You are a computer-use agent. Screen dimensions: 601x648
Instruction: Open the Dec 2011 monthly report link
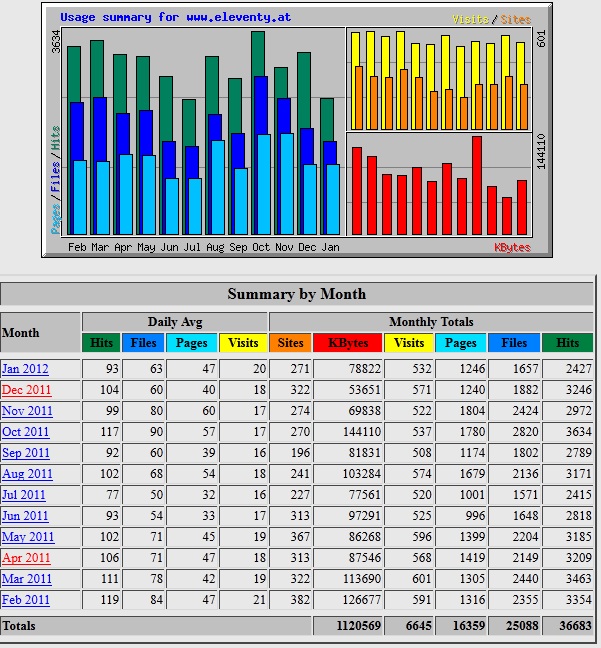[27, 390]
